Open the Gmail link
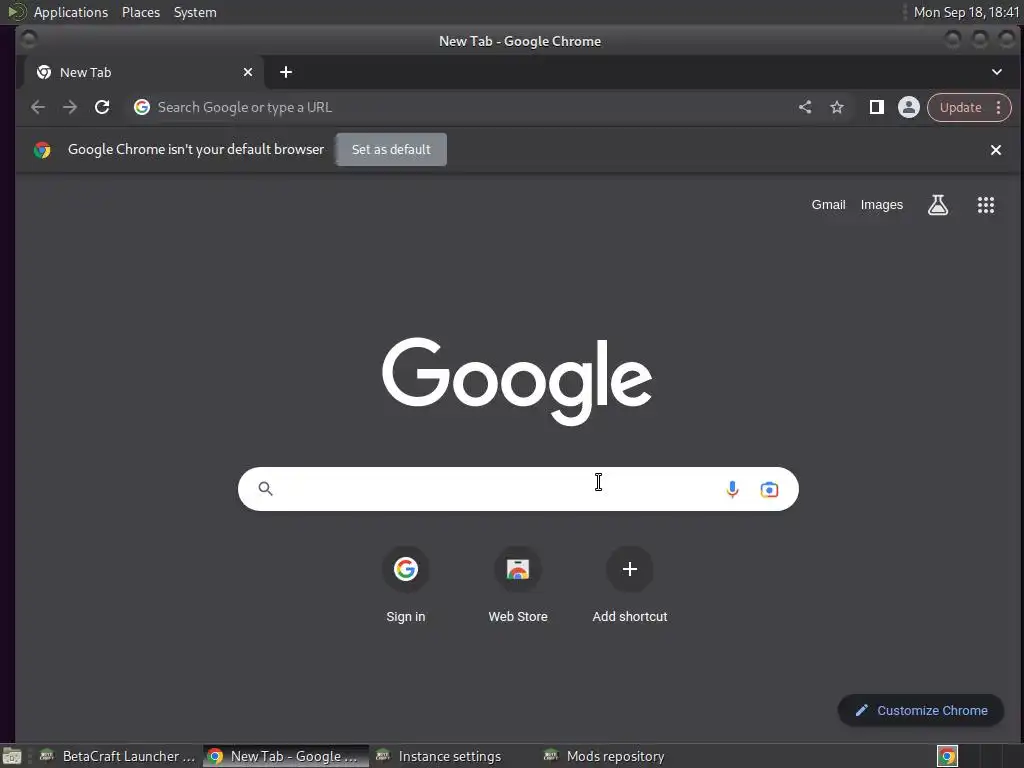 tap(828, 204)
